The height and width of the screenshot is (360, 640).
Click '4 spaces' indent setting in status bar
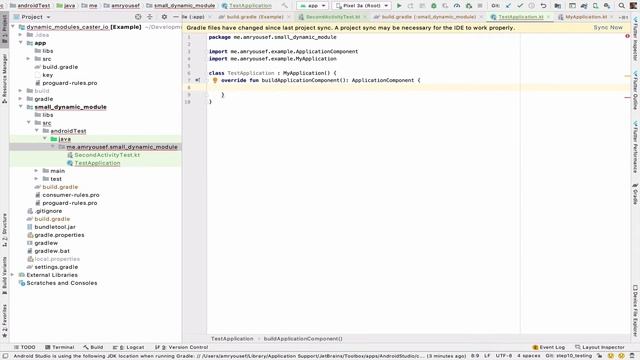[529, 356]
